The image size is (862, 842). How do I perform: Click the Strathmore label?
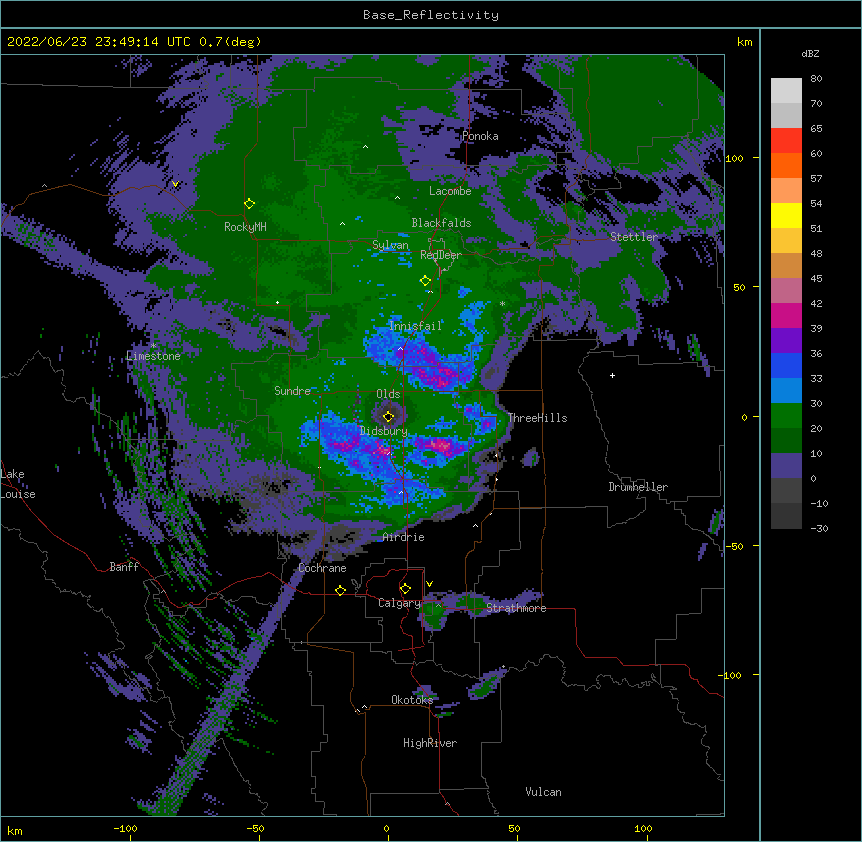516,608
